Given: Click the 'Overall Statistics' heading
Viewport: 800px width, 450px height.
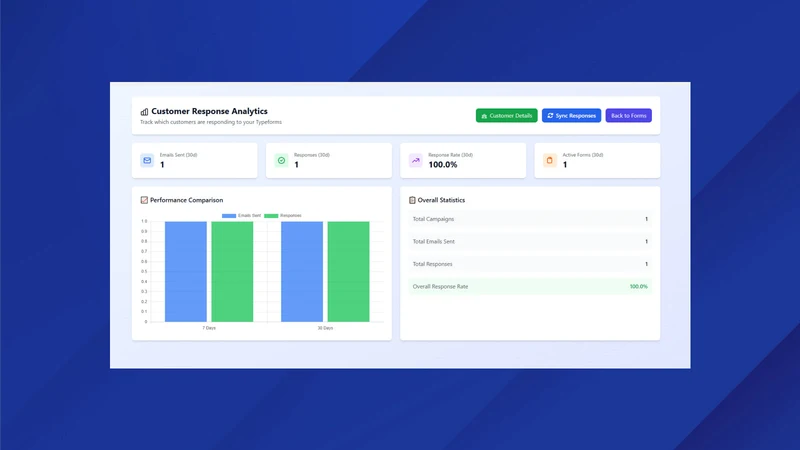Looking at the screenshot, I should click(x=441, y=200).
